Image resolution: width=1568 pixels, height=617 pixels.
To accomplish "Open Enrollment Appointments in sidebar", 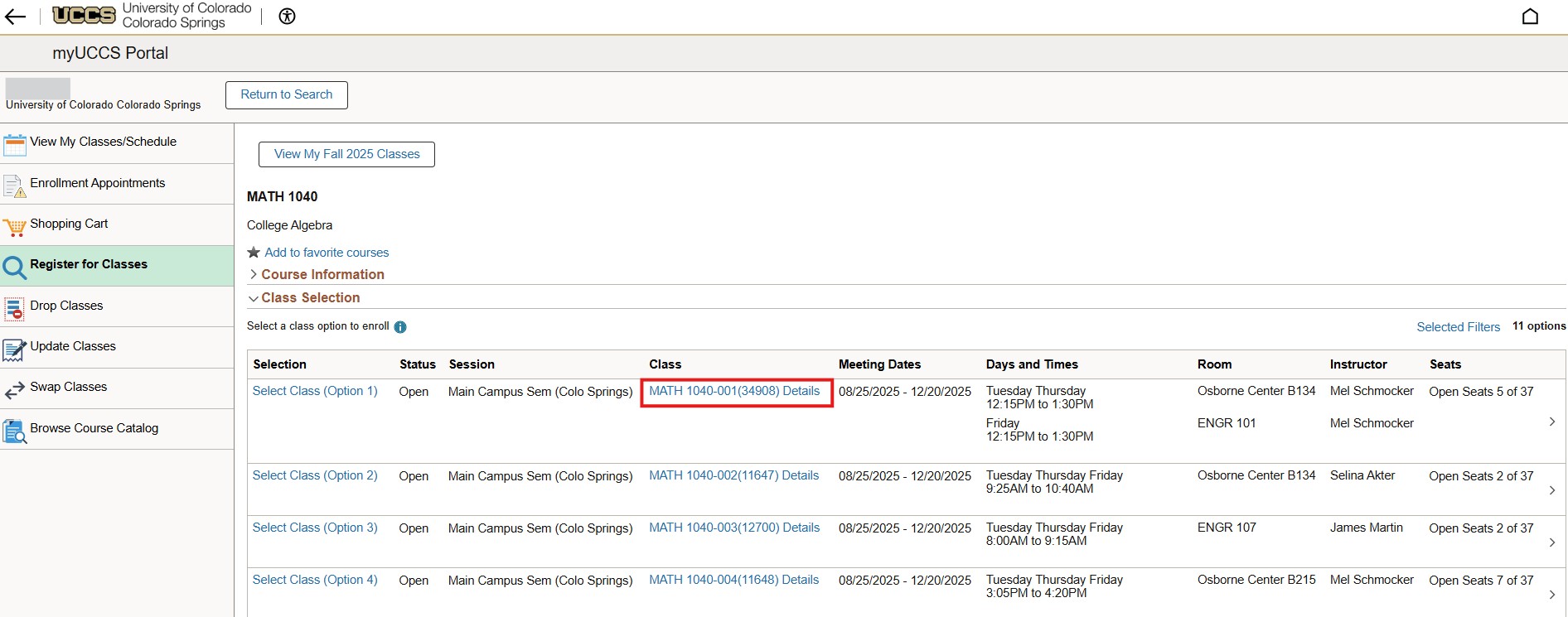I will click(x=97, y=183).
